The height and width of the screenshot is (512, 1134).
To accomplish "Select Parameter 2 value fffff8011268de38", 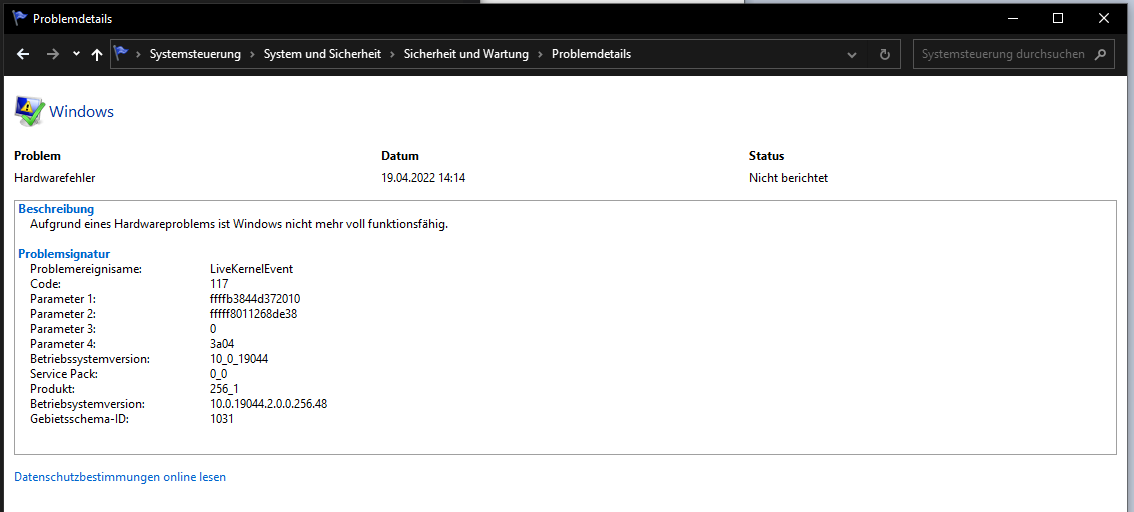I will pos(254,314).
